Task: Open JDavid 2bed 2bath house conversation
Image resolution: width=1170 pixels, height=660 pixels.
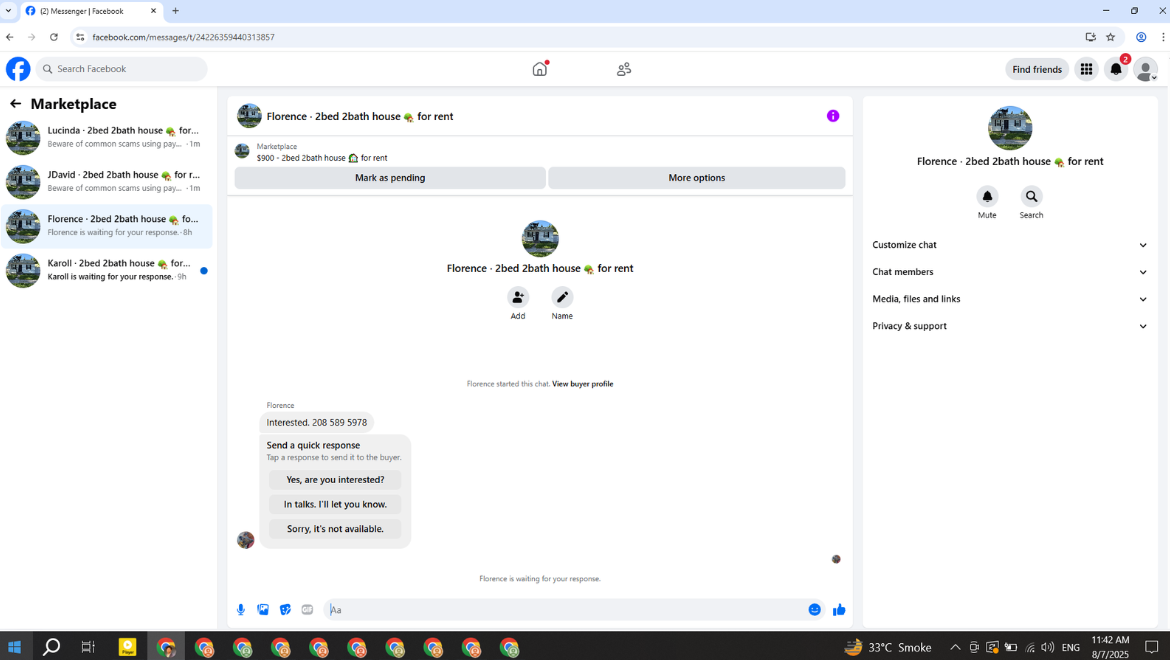Action: click(107, 181)
